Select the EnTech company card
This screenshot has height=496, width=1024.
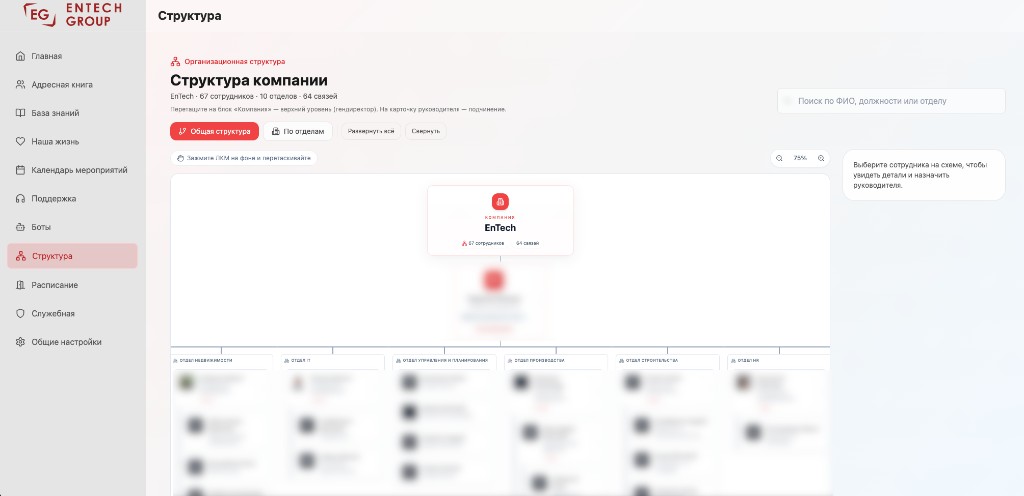500,221
